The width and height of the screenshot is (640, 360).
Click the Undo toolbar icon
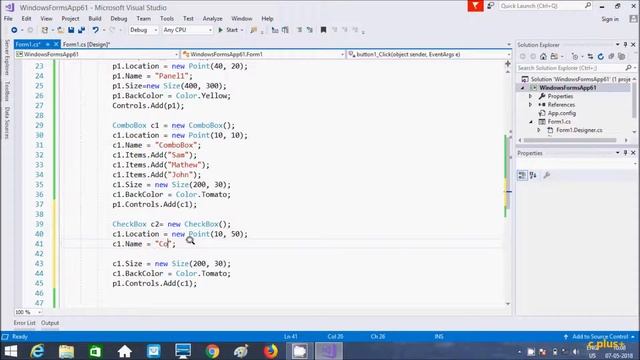95,30
